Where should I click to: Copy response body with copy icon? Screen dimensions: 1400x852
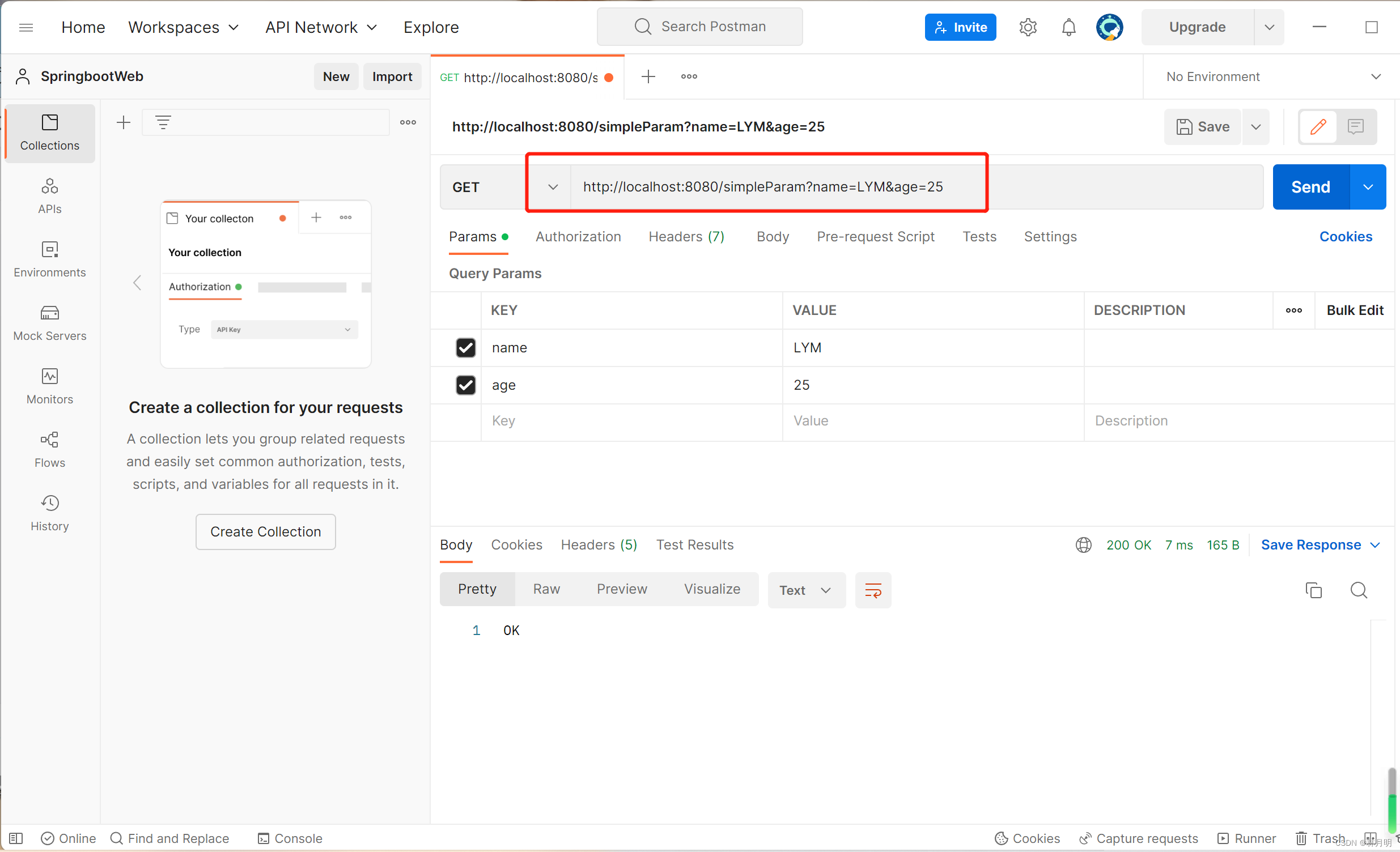click(x=1313, y=590)
